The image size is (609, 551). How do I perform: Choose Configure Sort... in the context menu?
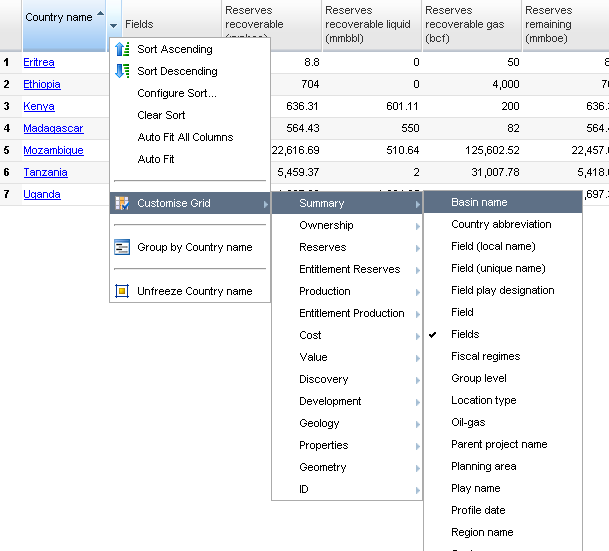(176, 93)
